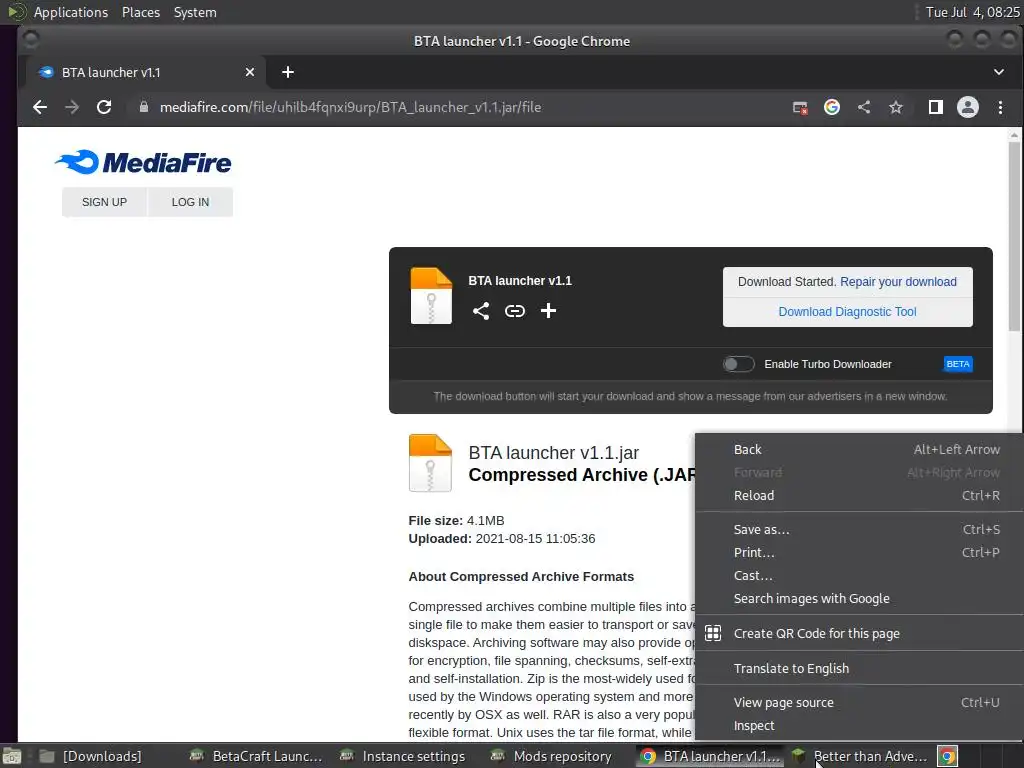
Task: Click the 'About Compressed Archive Formats' heading
Action: pos(521,577)
